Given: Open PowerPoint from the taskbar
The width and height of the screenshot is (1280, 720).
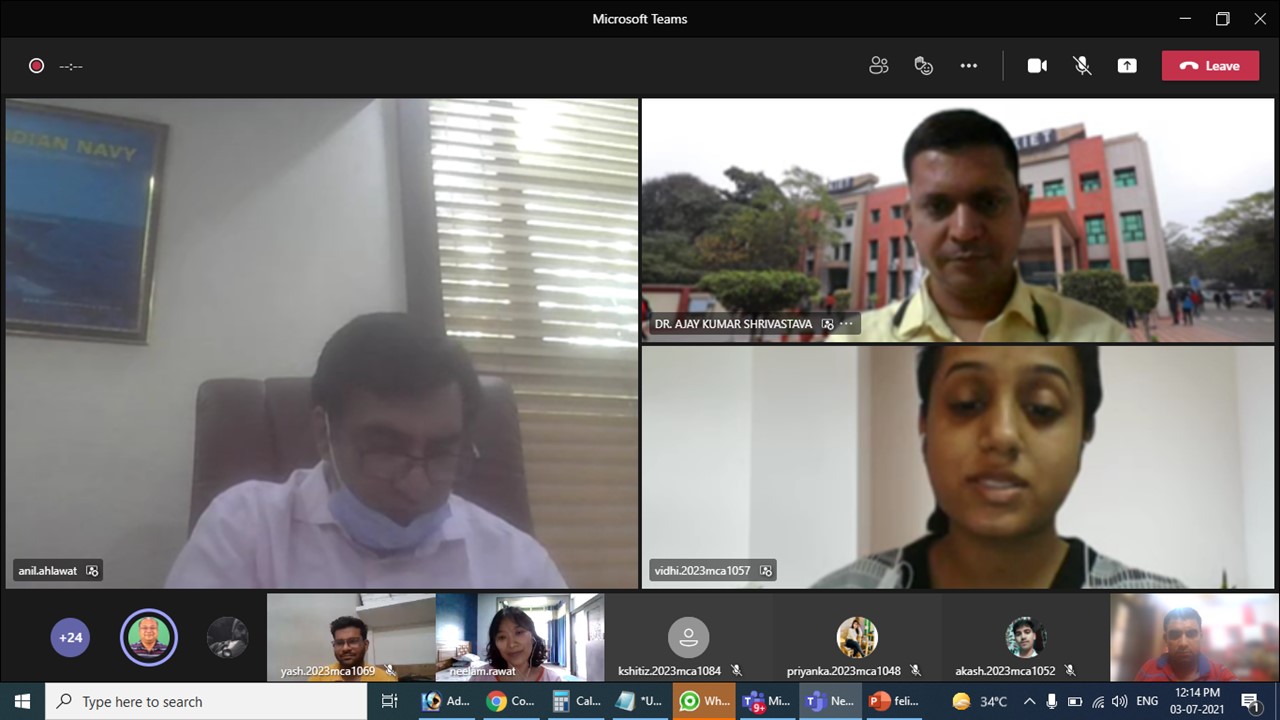Looking at the screenshot, I should pos(893,701).
